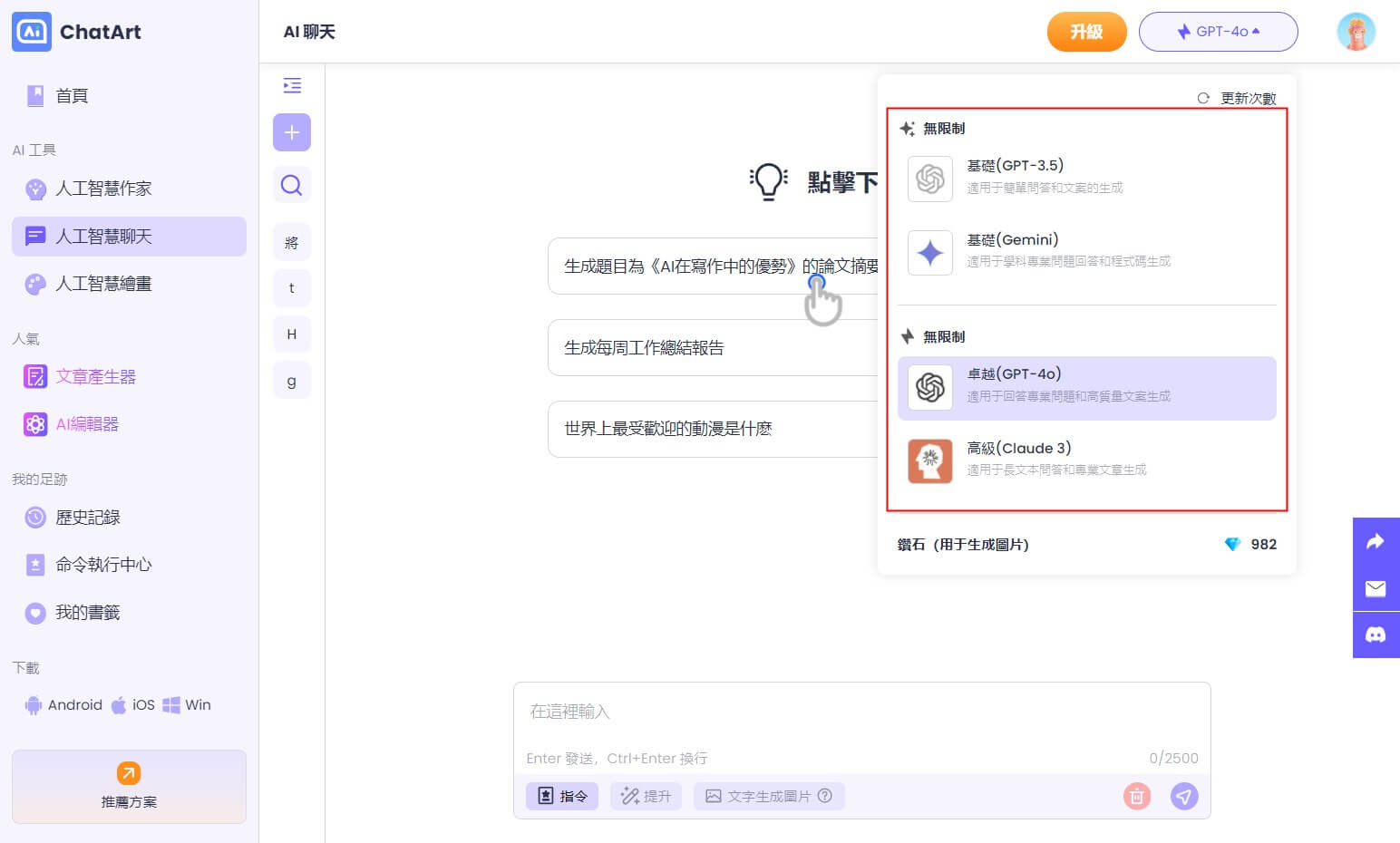Viewport: 1400px width, 843px height.
Task: Click the Claude 3 head icon
Action: pyautogui.click(x=930, y=461)
